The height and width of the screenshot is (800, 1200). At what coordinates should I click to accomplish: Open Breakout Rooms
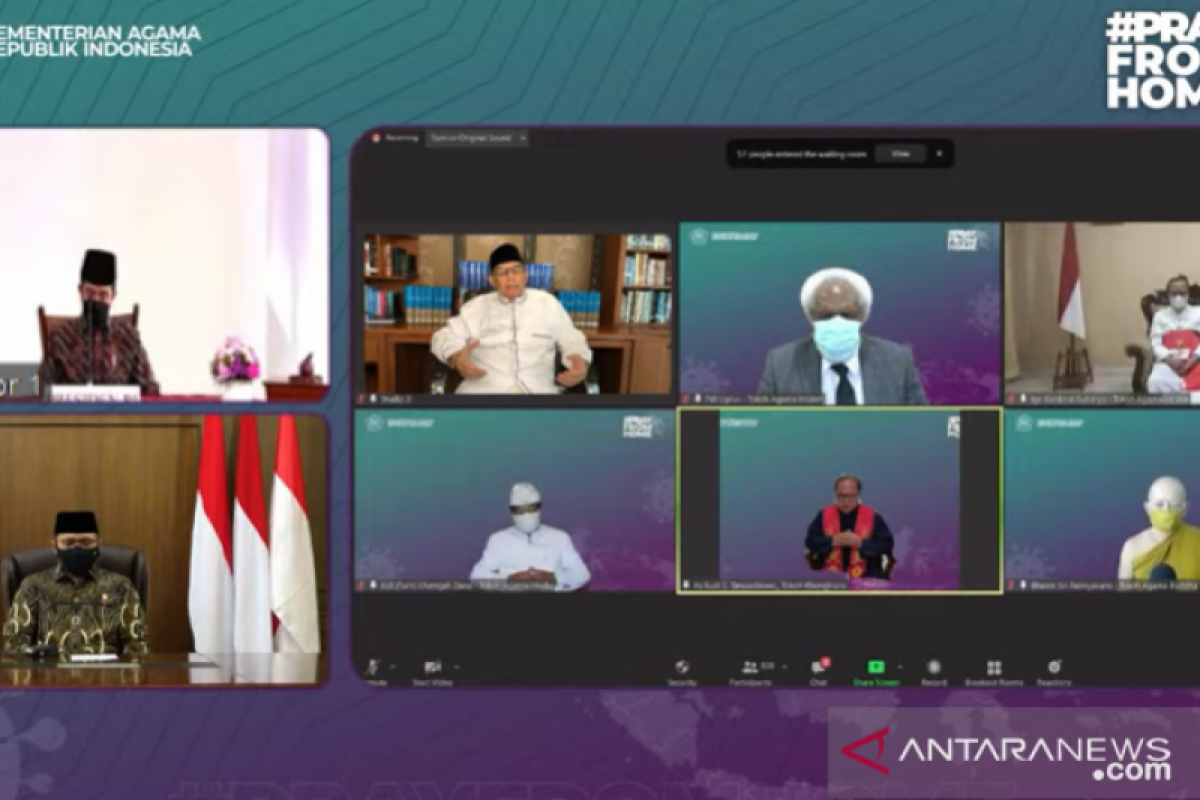click(x=993, y=669)
